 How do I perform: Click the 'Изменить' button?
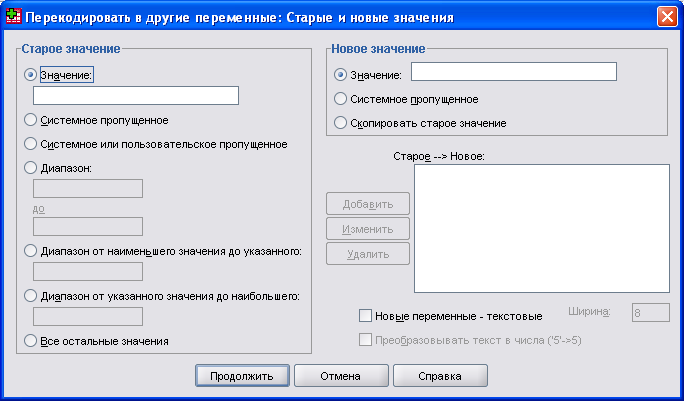click(x=368, y=229)
